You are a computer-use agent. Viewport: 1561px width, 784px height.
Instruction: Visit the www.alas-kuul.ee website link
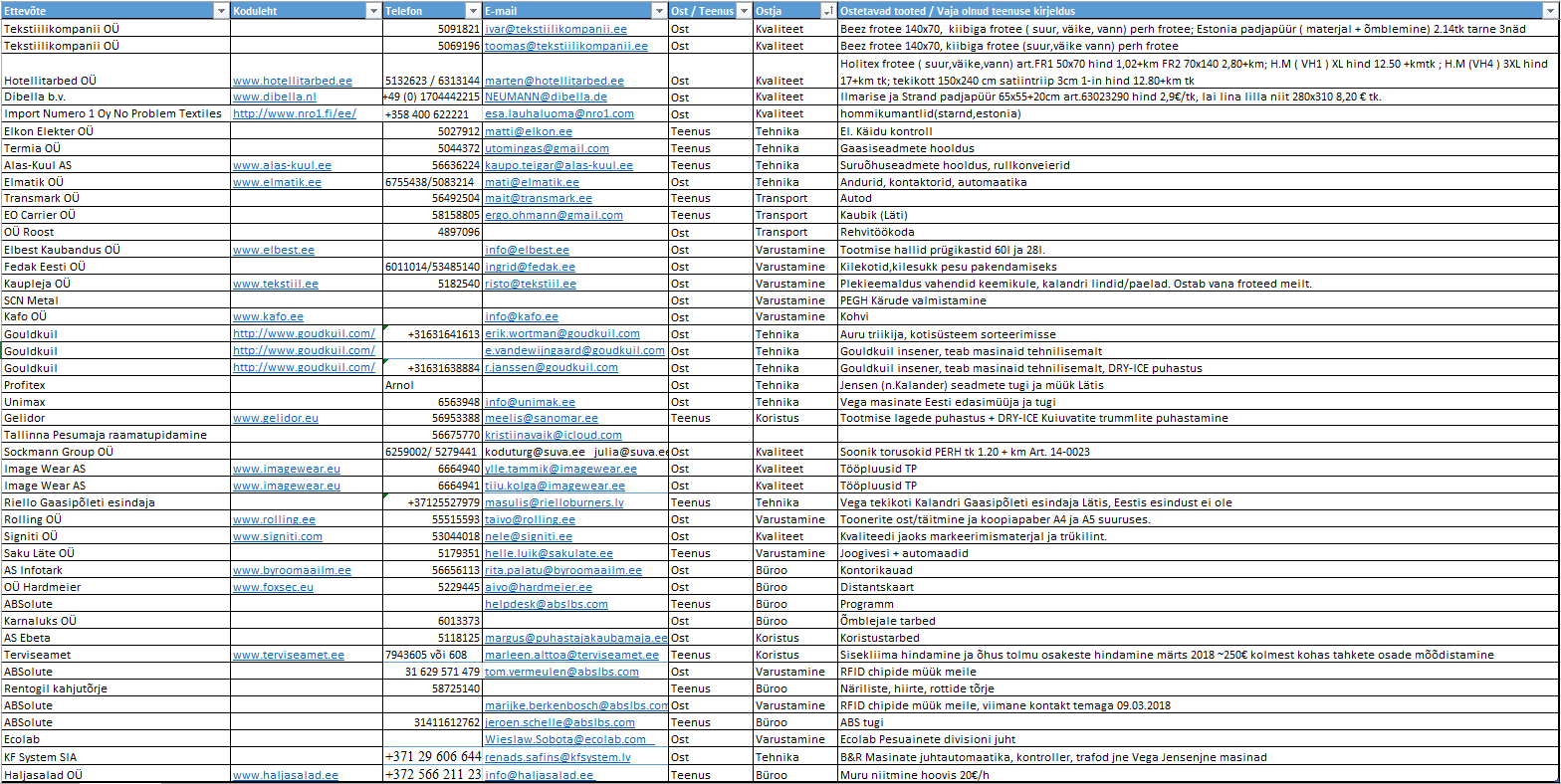pyautogui.click(x=283, y=165)
